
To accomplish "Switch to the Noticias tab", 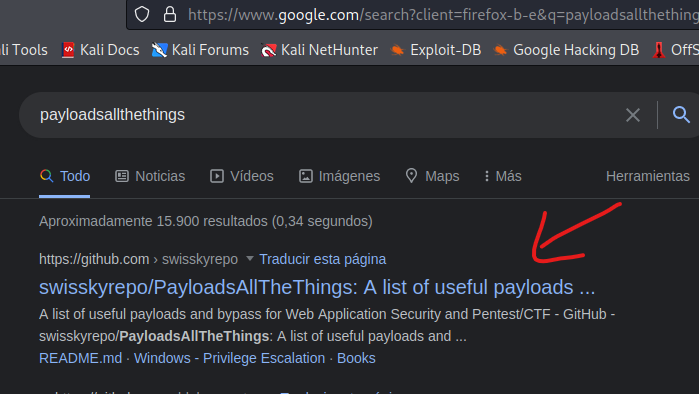I will 150,176.
